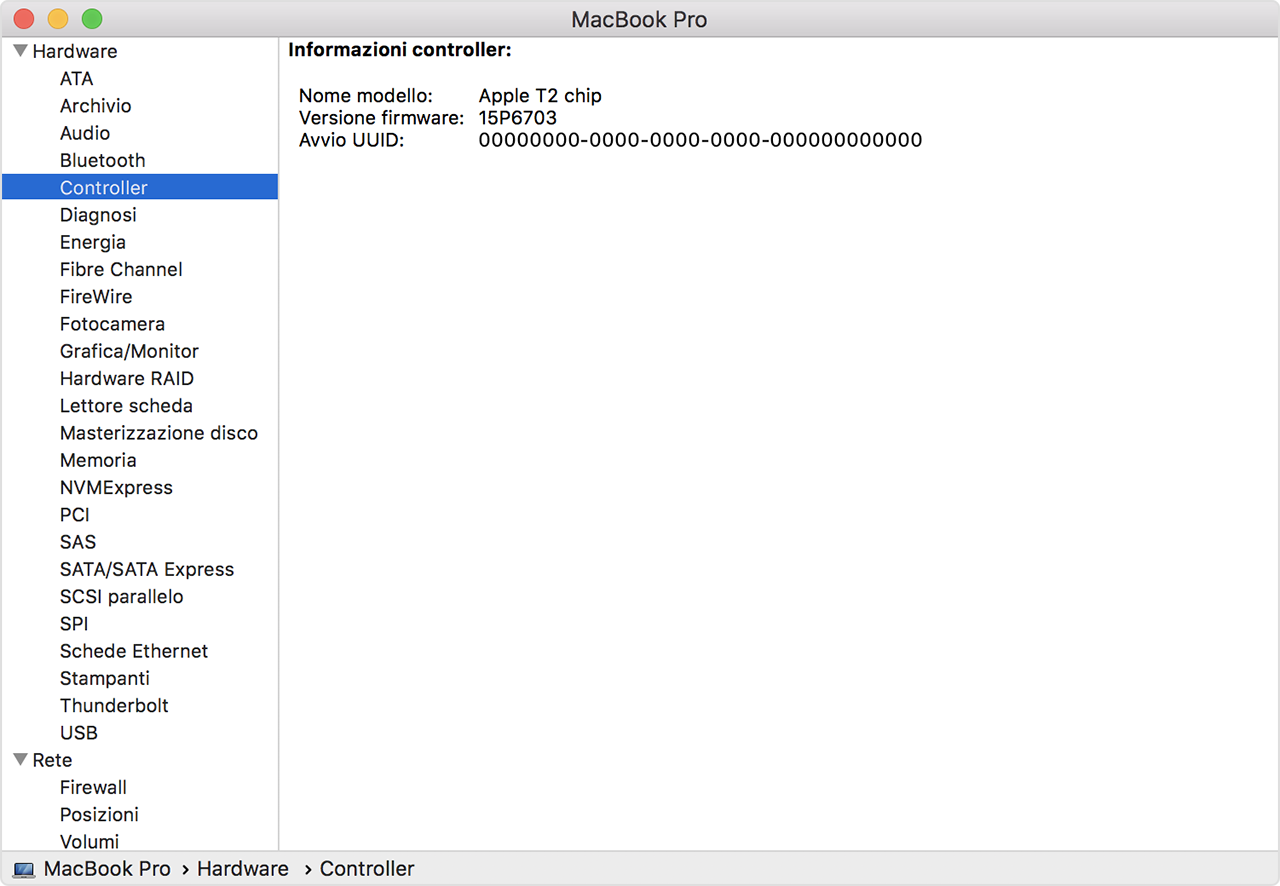Click MacBook Pro in the breadcrumb path
This screenshot has width=1280, height=886.
[106, 868]
